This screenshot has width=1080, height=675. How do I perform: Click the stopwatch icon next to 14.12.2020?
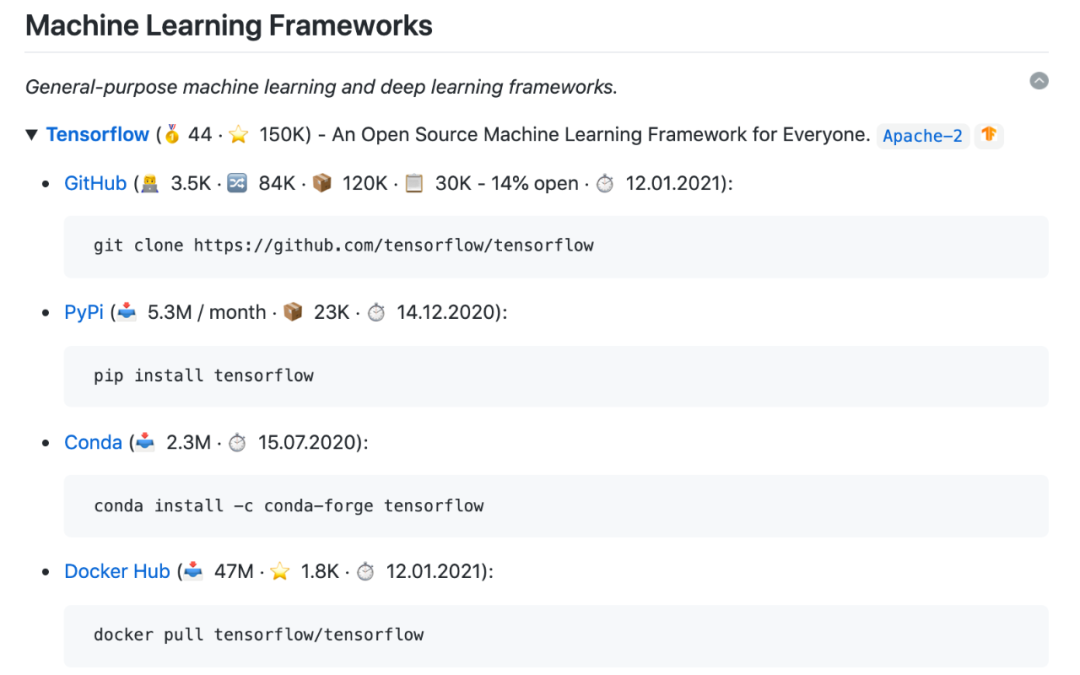click(376, 312)
